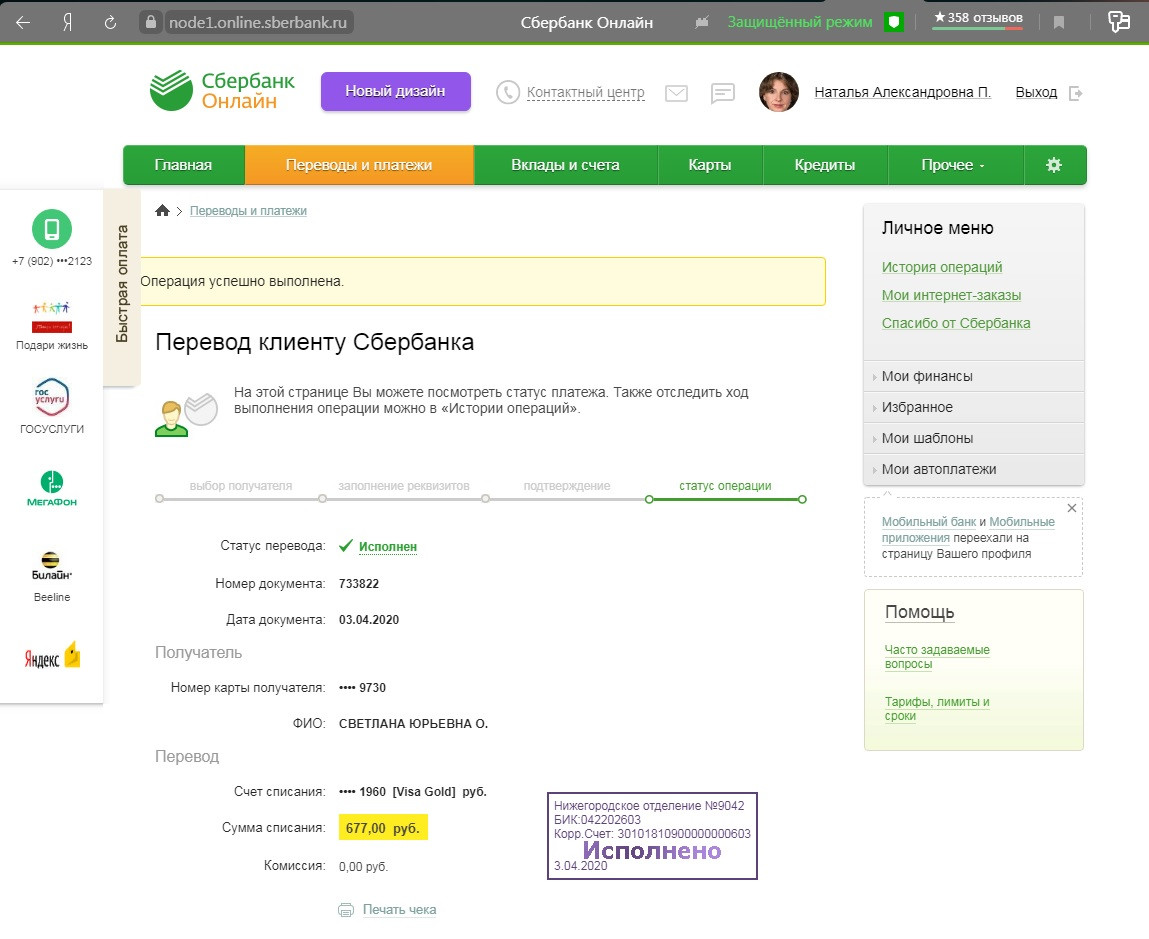Open the Yandex home Я icon
The image size is (1149, 939).
[x=67, y=23]
